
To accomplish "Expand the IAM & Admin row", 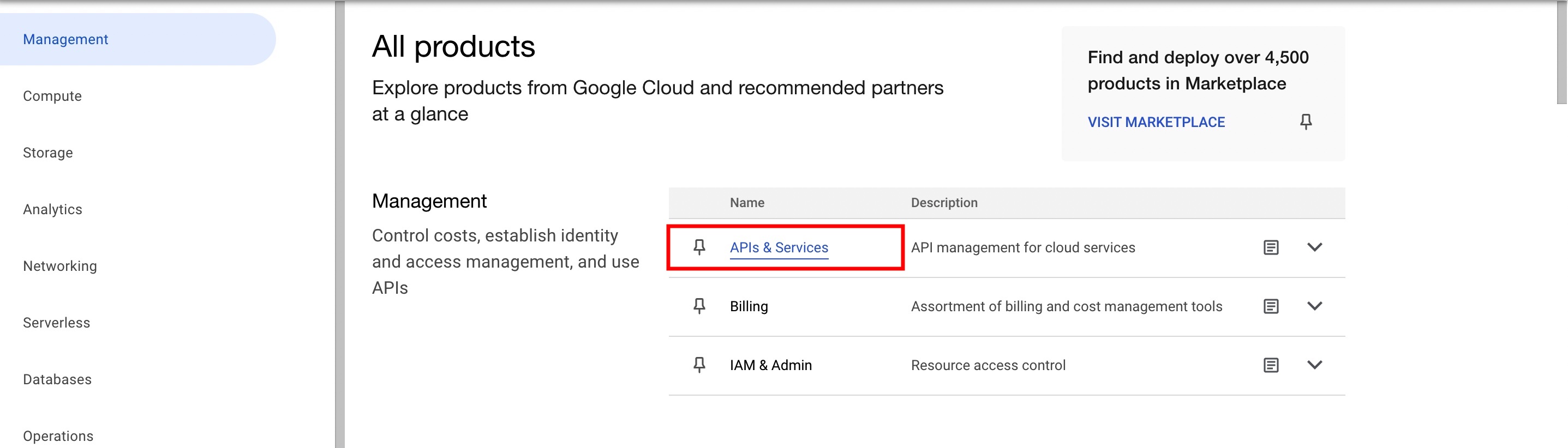I will point(1315,365).
